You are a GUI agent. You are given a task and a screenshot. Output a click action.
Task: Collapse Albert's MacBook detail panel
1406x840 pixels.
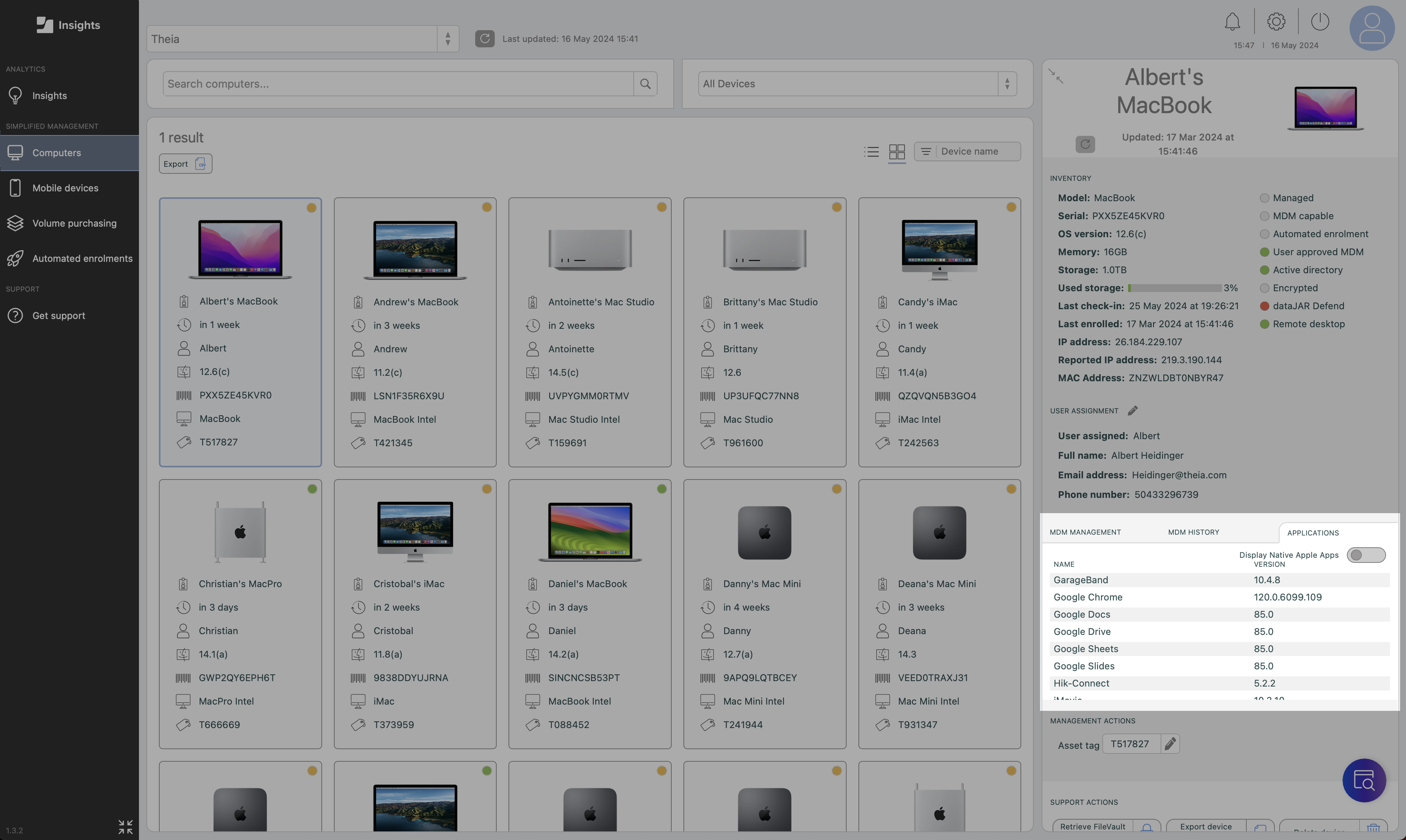point(1056,76)
